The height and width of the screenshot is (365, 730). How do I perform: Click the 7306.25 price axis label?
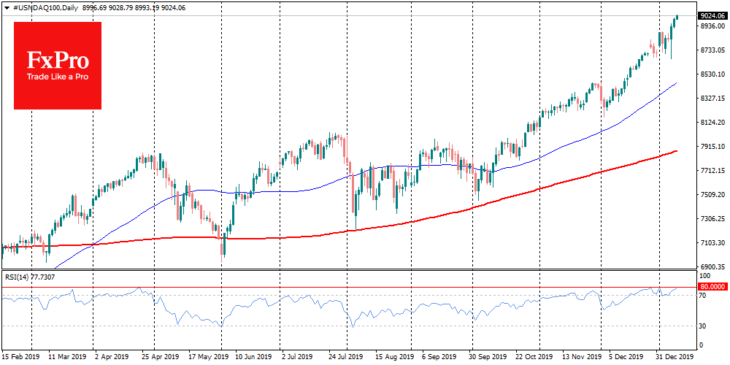(712, 218)
